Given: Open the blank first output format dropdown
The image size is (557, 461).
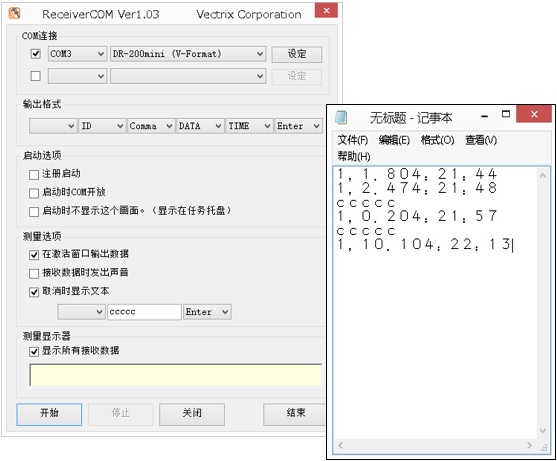Looking at the screenshot, I should 53,126.
